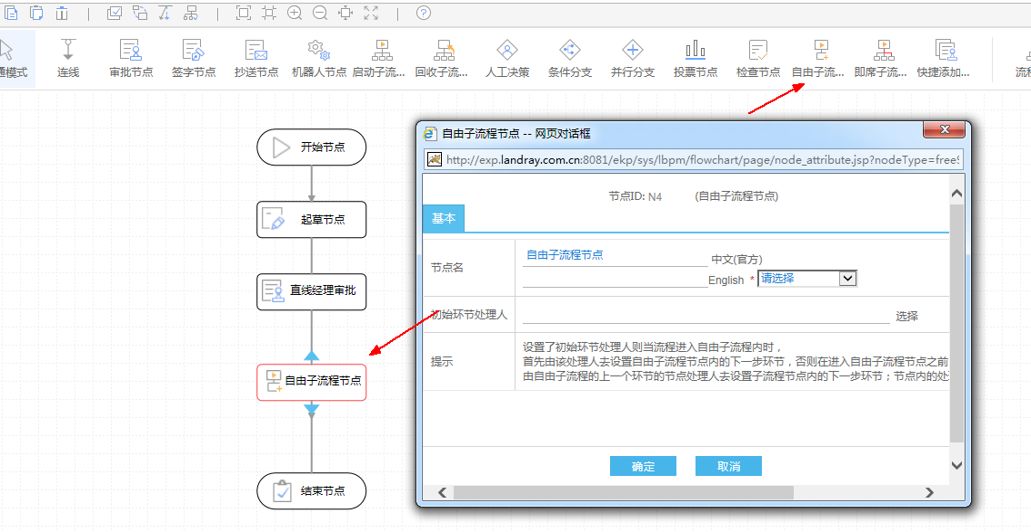This screenshot has width=1031, height=532.
Task: Click the dialog's horizontal scrollbar right arrow
Action: tap(929, 493)
